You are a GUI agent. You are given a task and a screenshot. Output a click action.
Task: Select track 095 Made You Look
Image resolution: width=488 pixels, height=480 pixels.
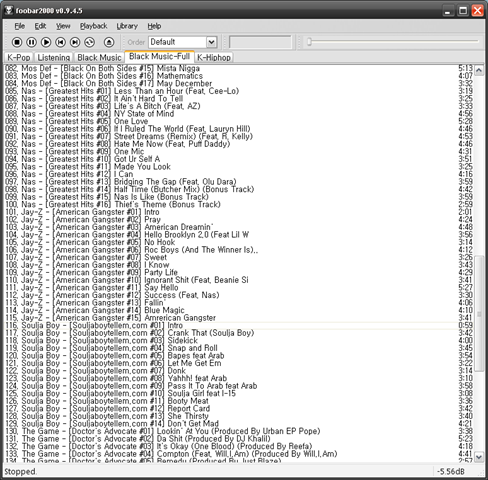point(239,167)
